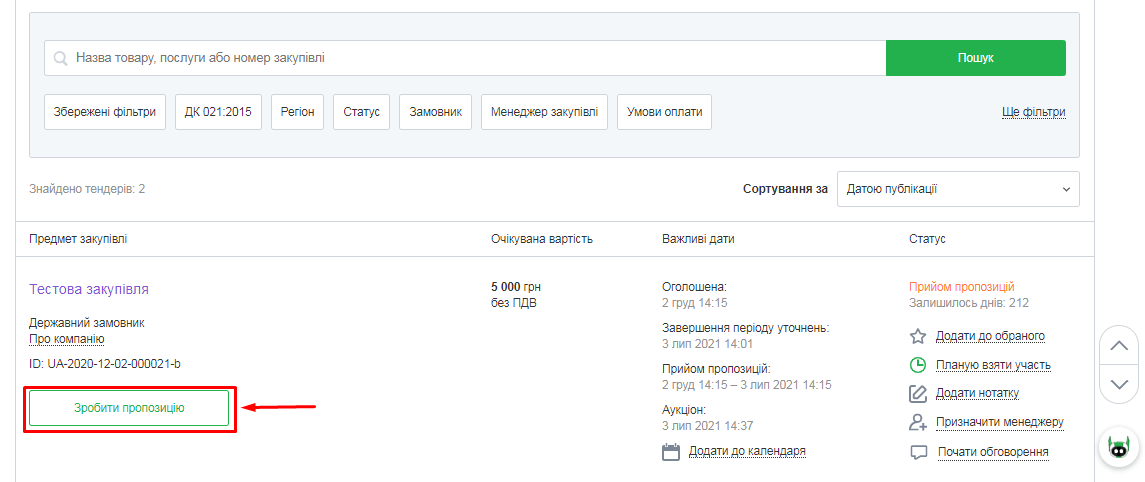Open the sort by publication date dropdown
Viewport: 1145px width, 482px height.
click(957, 189)
